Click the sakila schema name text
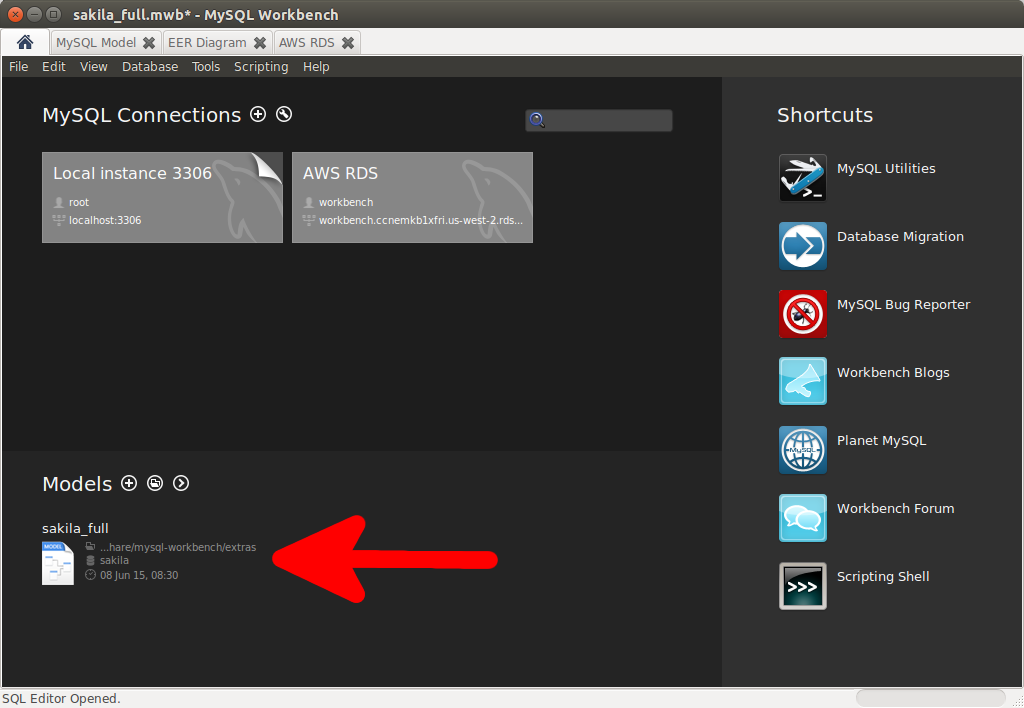The width and height of the screenshot is (1024, 708). click(114, 560)
